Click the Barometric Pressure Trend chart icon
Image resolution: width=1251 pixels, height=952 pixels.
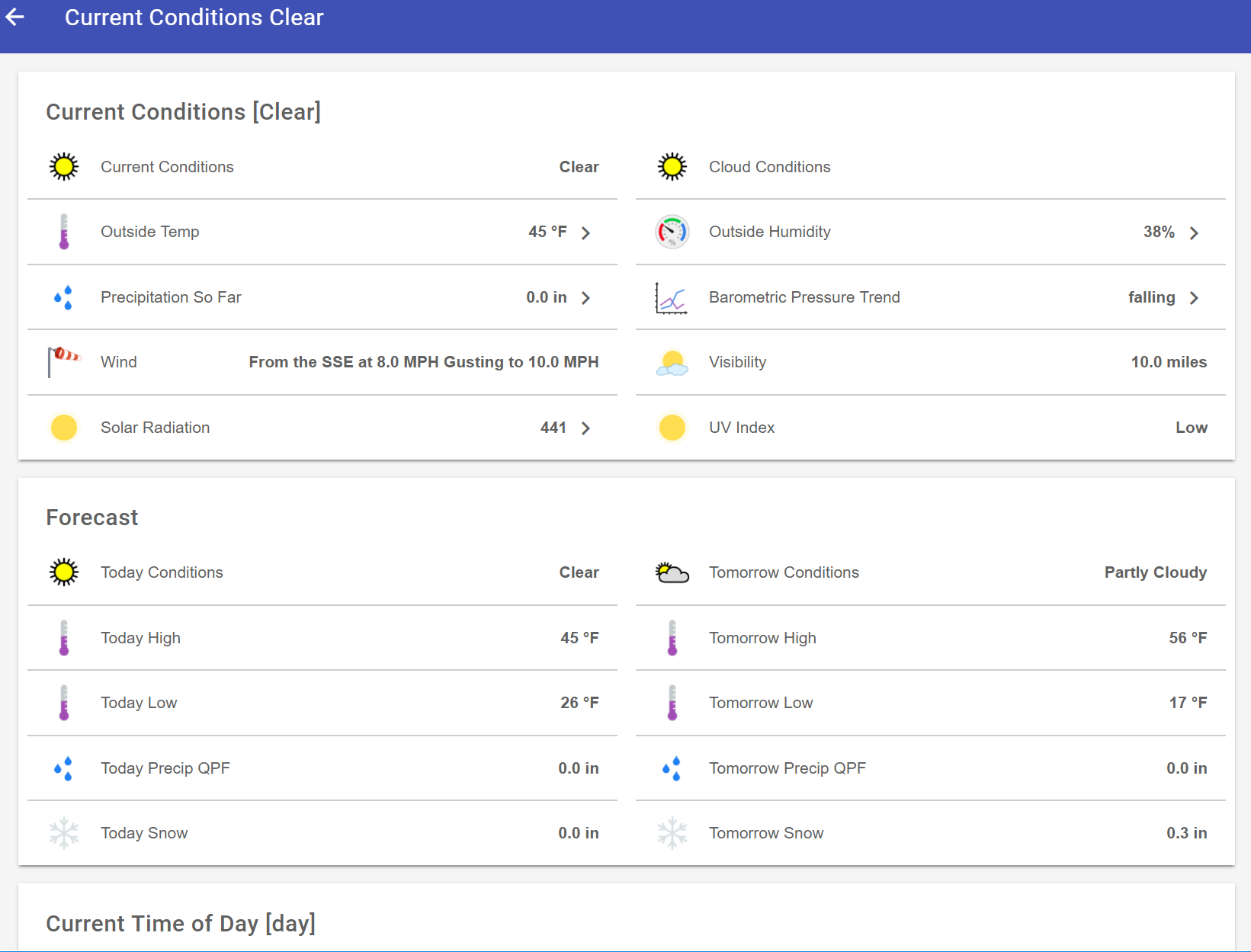(671, 297)
